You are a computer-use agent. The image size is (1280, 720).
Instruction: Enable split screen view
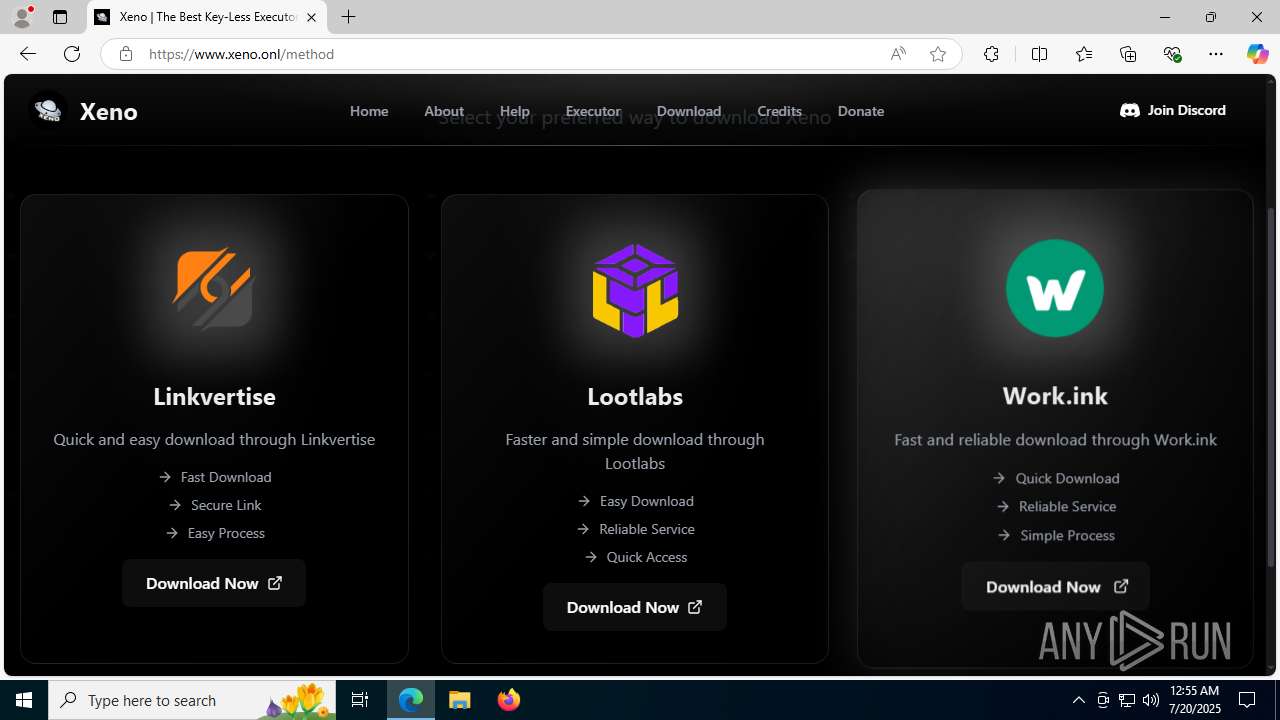click(1039, 54)
